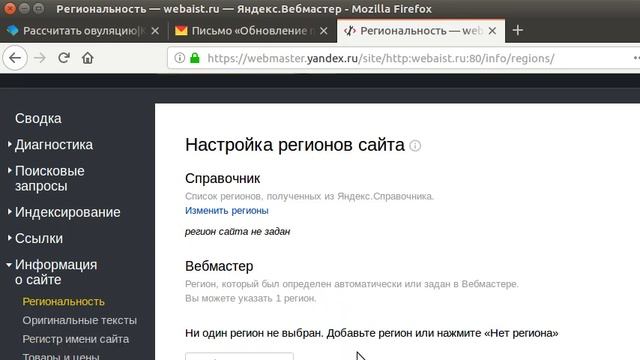The image size is (640, 360).
Task: Open 'Регистр имени сайта' sidebar link
Action: pos(76,339)
